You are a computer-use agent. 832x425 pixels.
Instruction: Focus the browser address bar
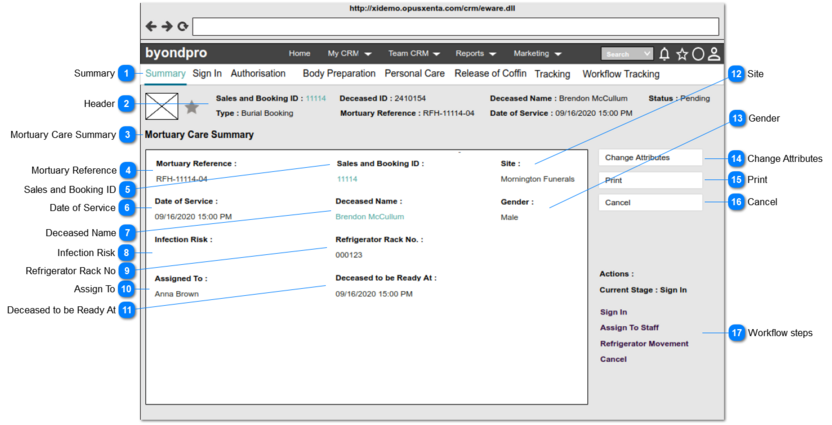[x=456, y=27]
